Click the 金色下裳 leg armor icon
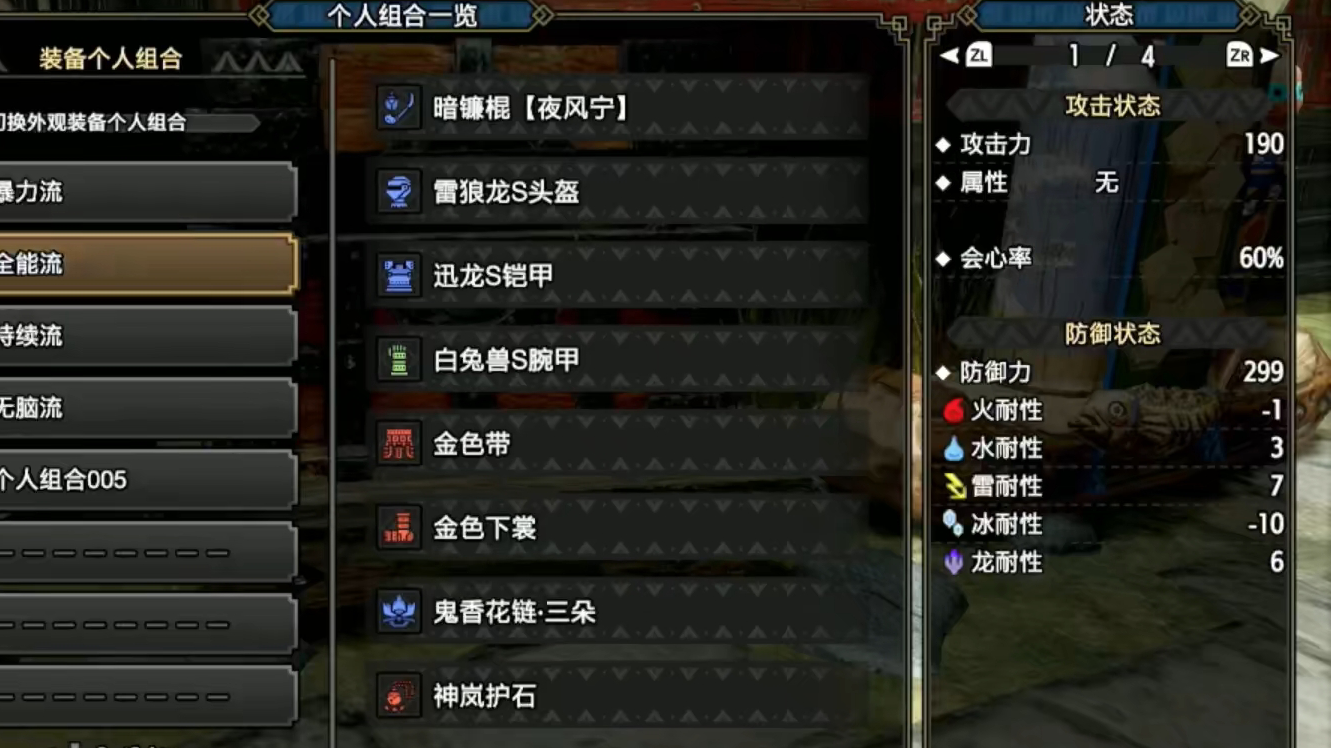The image size is (1331, 748). 398,527
